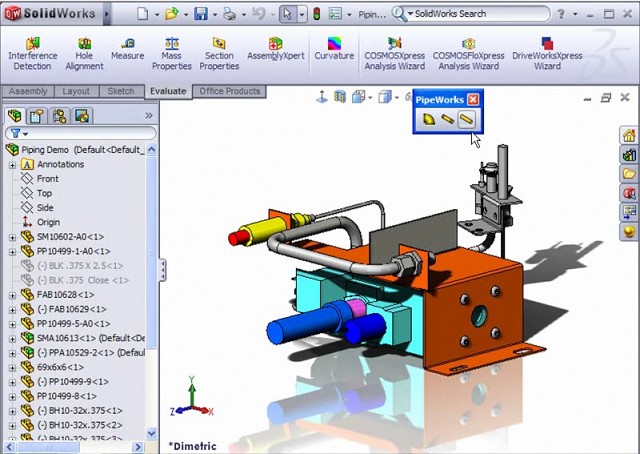640x454 pixels.
Task: Open Hole Alignment tool
Action: [84, 54]
